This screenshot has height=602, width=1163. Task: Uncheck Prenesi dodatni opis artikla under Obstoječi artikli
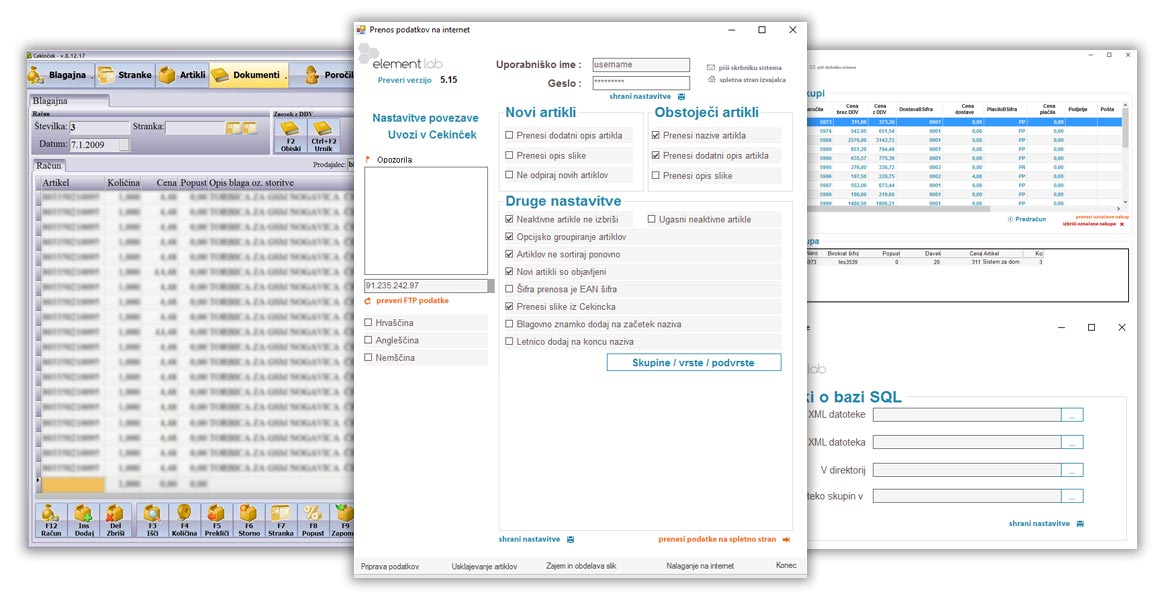[x=656, y=156]
